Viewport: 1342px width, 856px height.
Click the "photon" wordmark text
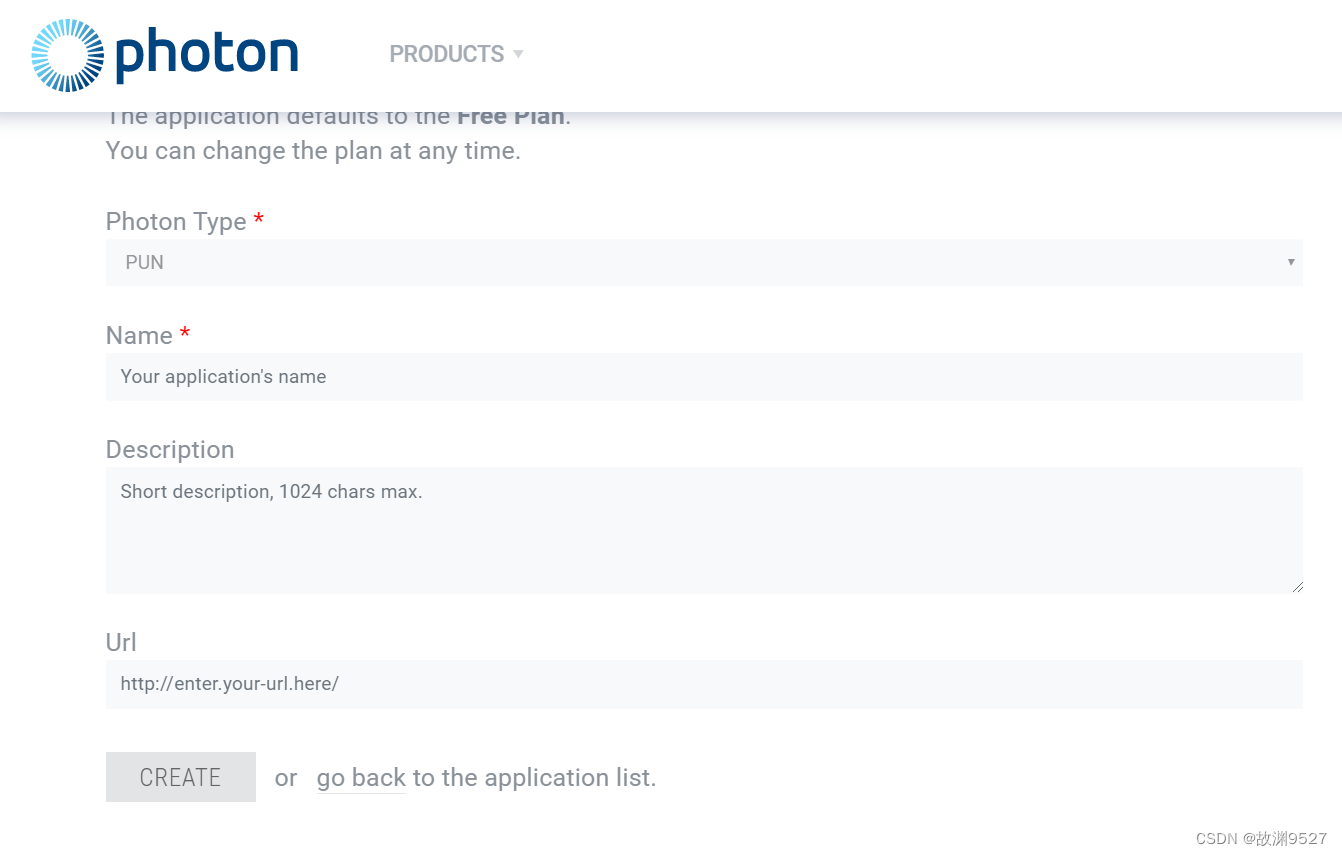(207, 54)
